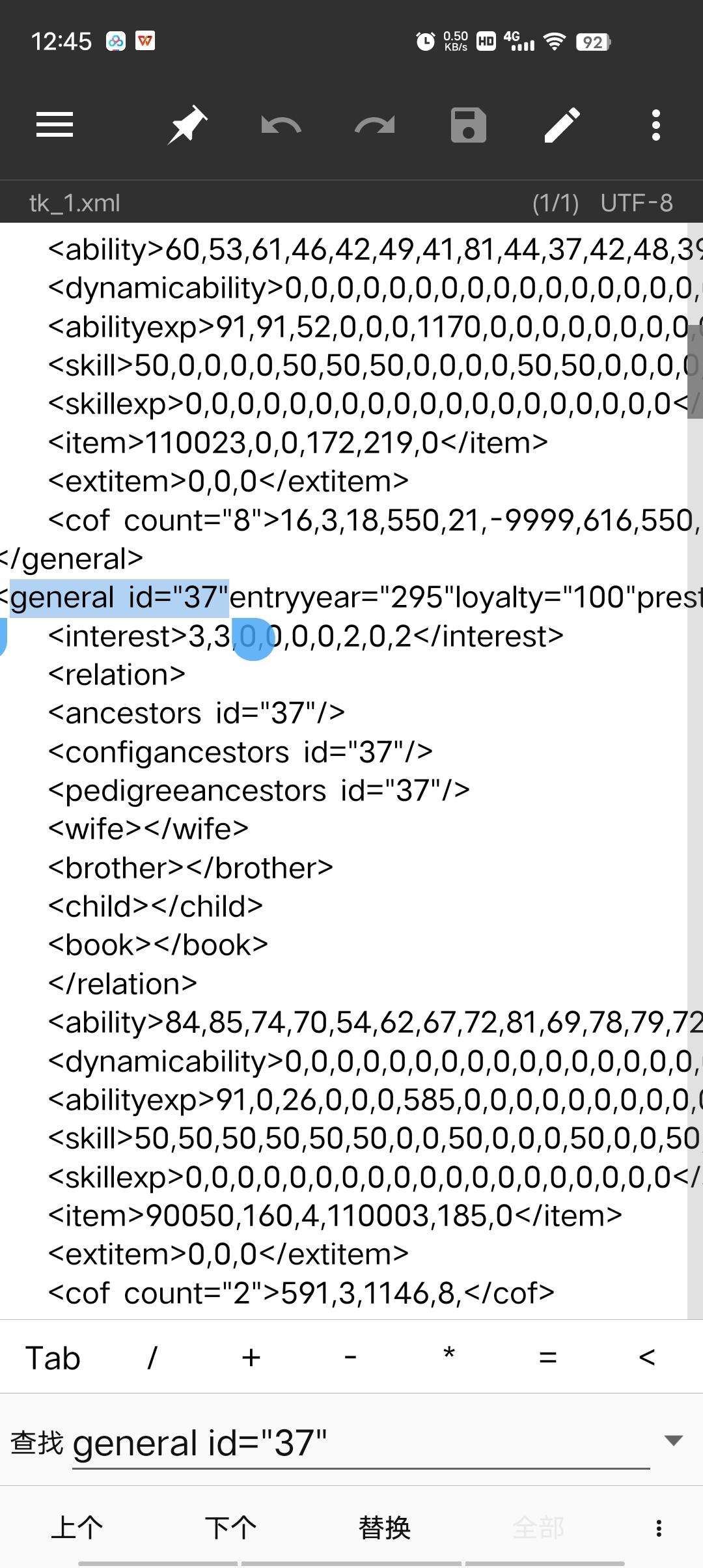Open the hamburger navigation menu
Image resolution: width=703 pixels, height=1568 pixels.
[55, 124]
